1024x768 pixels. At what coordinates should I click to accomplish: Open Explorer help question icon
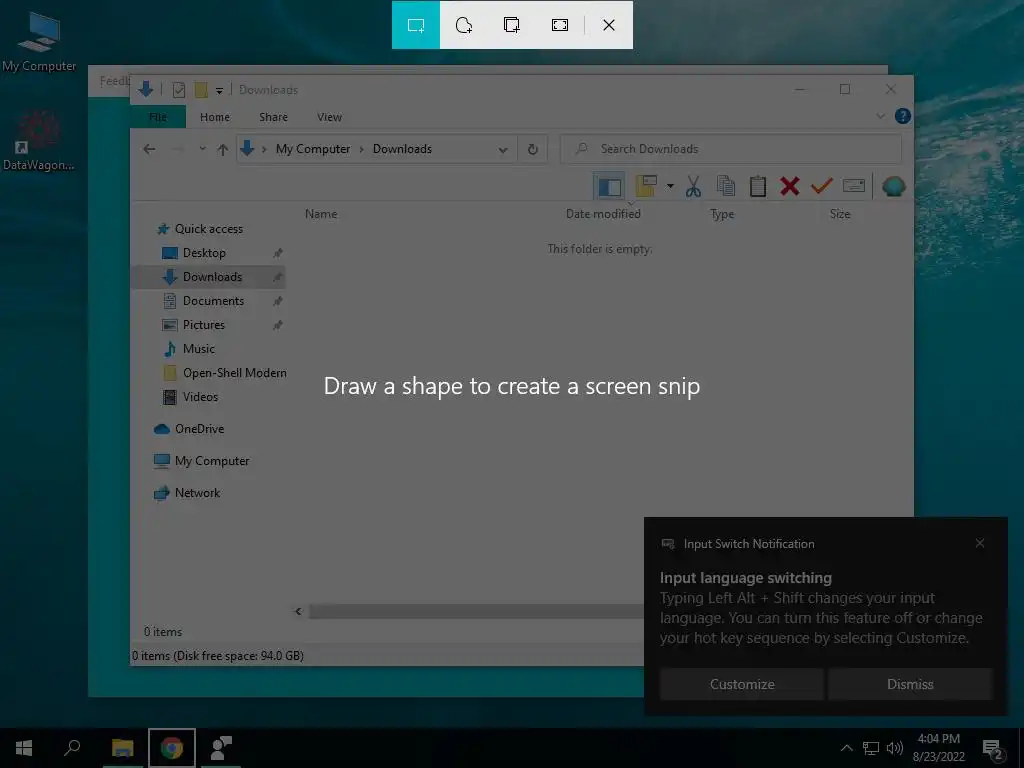903,116
